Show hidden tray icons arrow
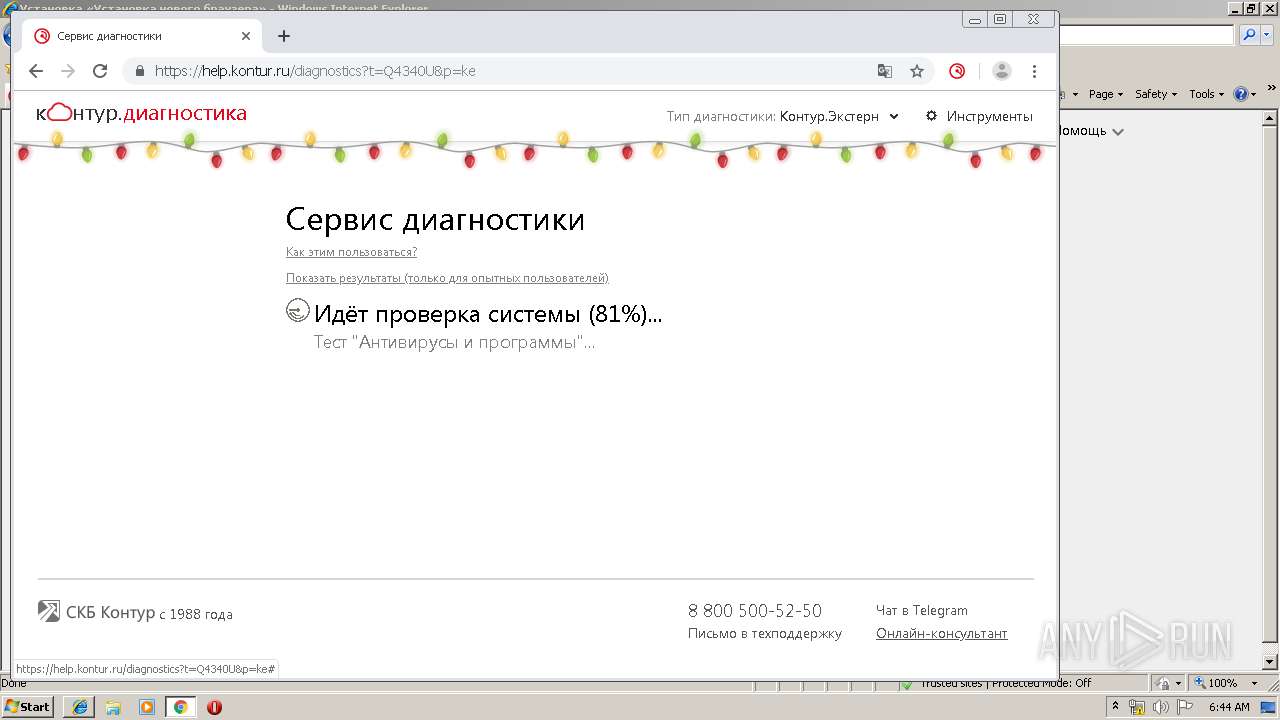The height and width of the screenshot is (720, 1280). tap(1116, 706)
